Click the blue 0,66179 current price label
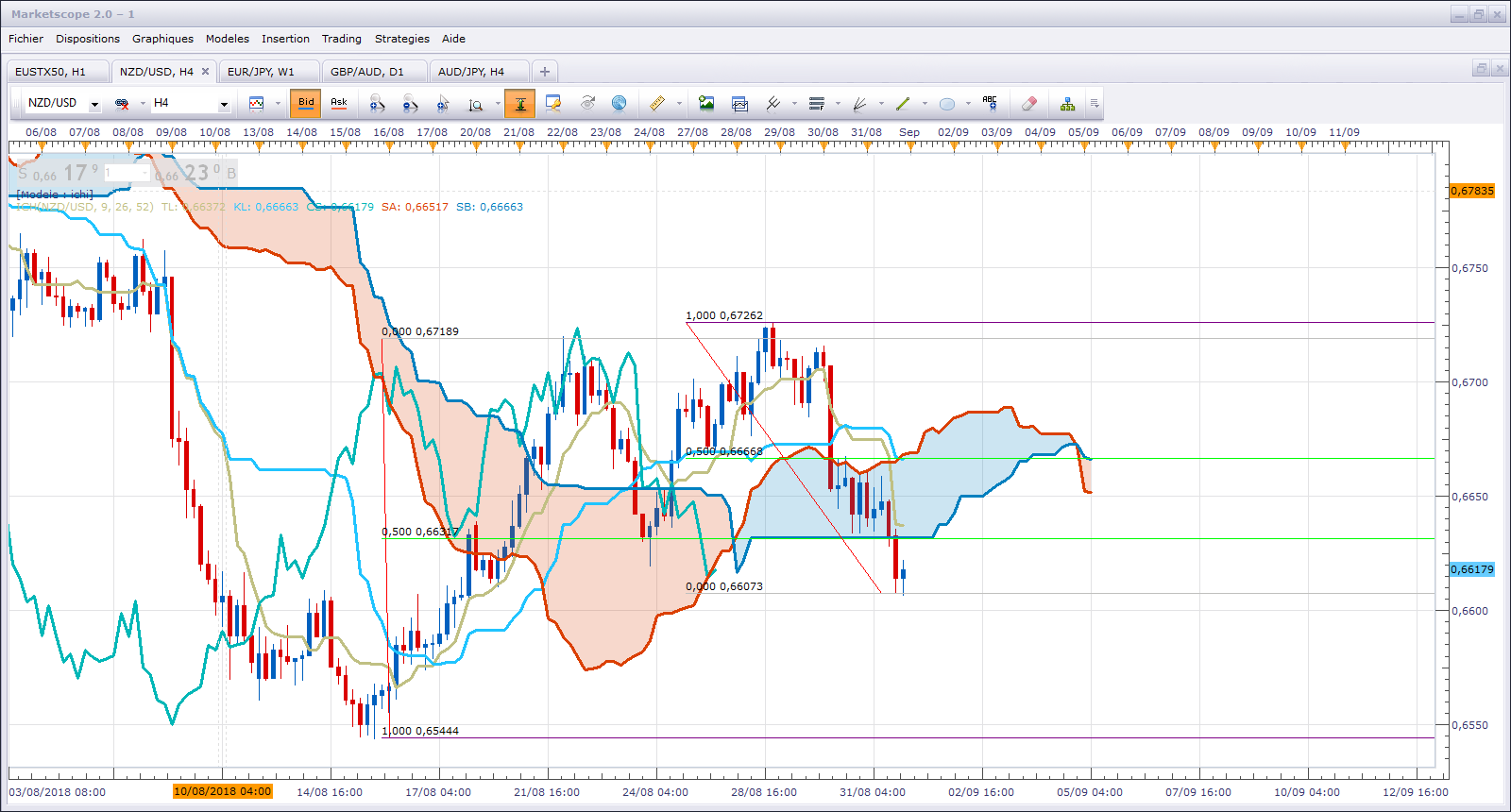 [x=1472, y=569]
